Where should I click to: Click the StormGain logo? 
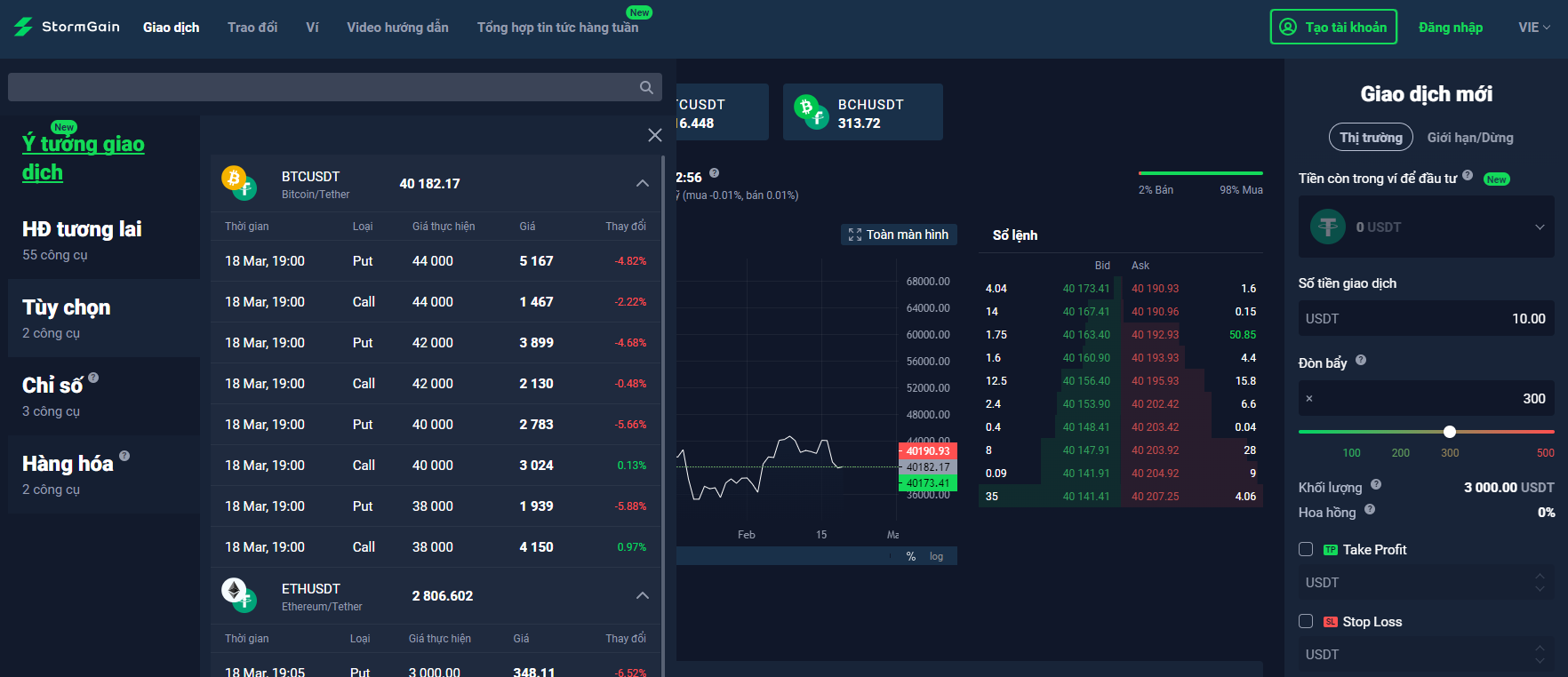(x=67, y=27)
